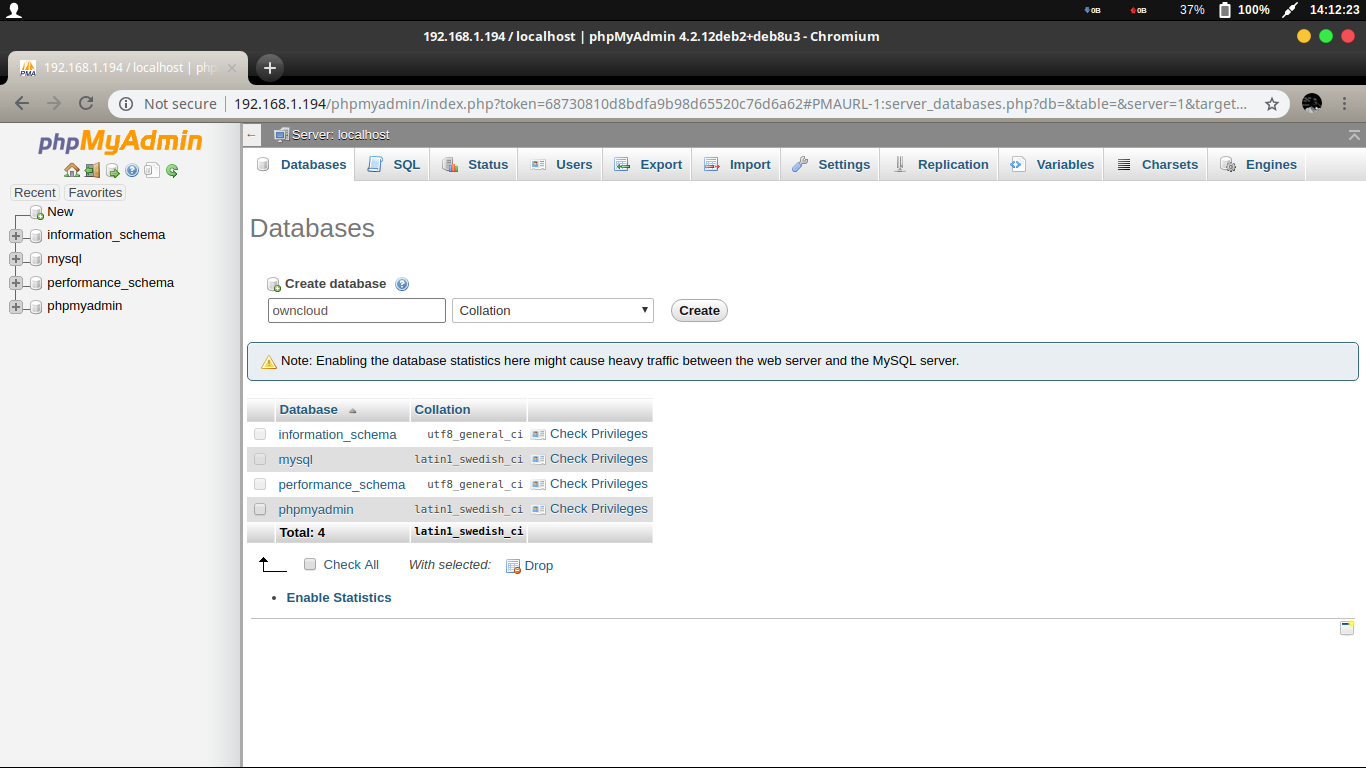
Task: Expand the performance_schema tree node
Action: tap(16, 283)
